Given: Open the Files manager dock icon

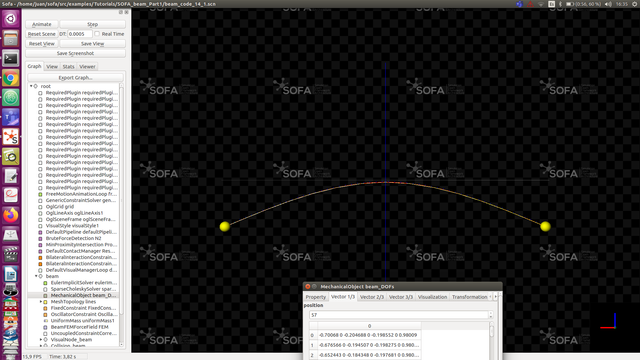Looking at the screenshot, I should [10, 39].
